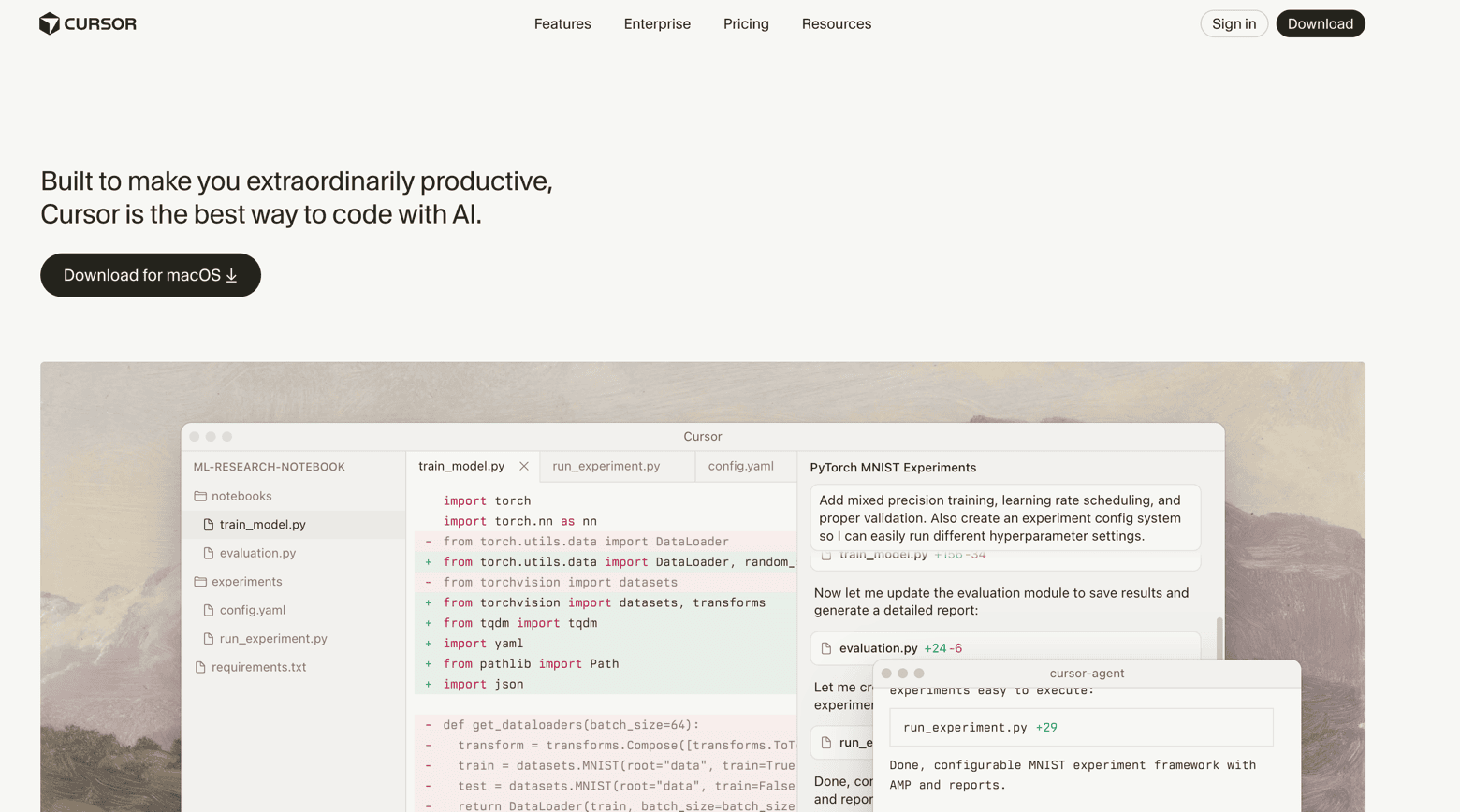
Task: Select evaluation.py in the file tree
Action: [x=257, y=554]
